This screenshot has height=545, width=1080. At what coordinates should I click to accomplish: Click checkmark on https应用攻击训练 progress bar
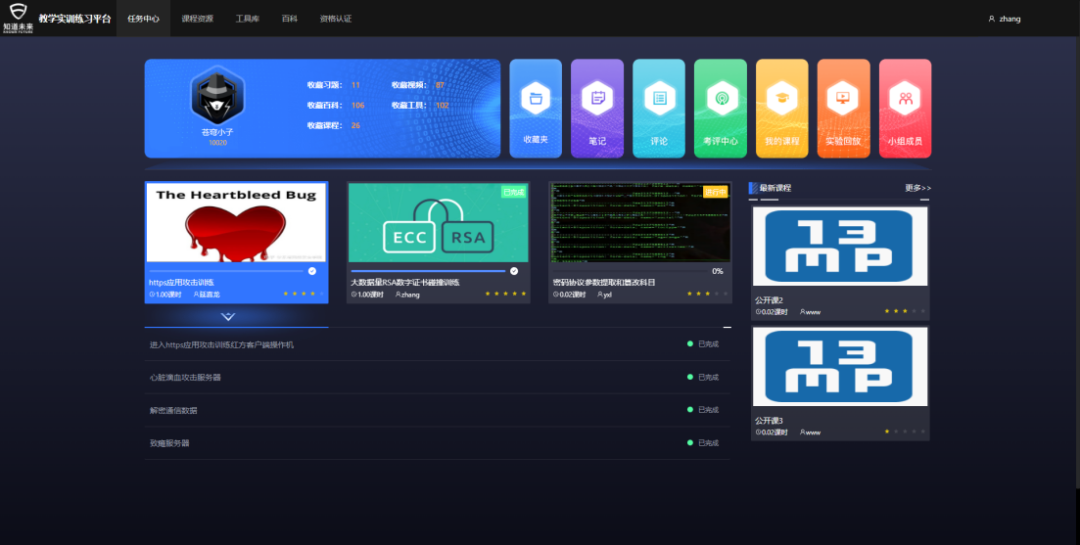(x=312, y=270)
